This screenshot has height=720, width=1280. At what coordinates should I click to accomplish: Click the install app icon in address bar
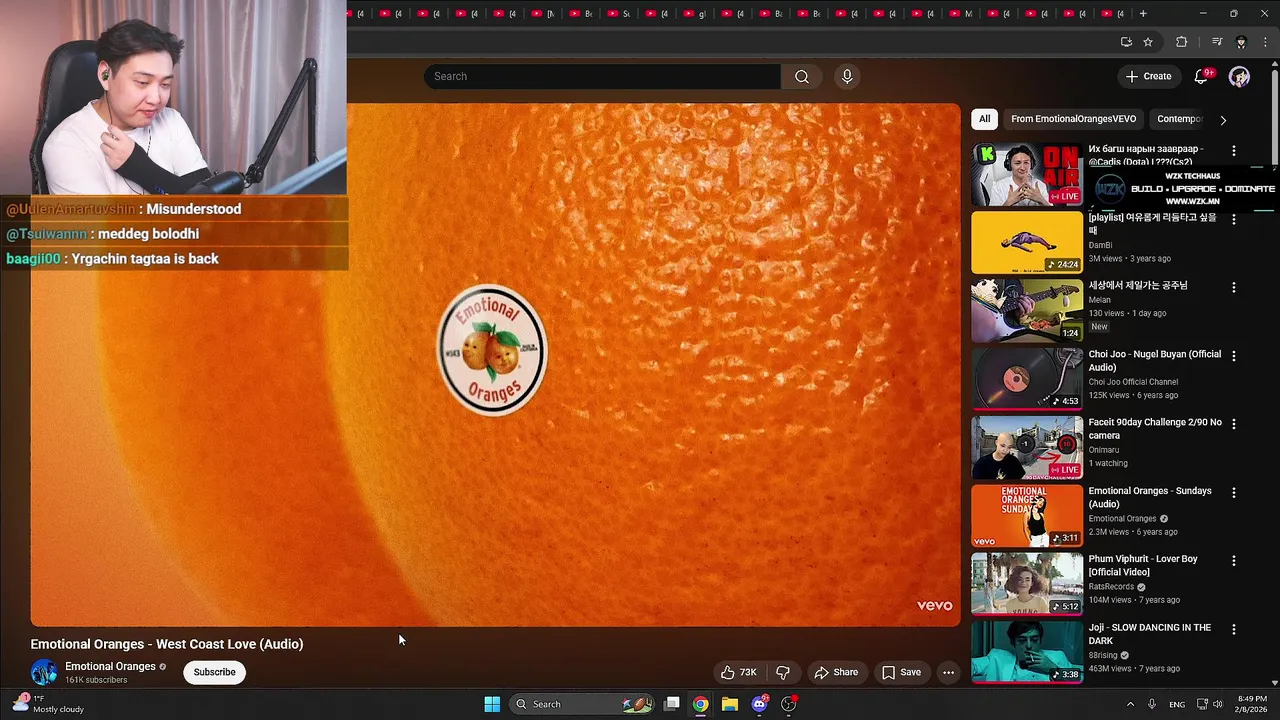(x=1126, y=42)
